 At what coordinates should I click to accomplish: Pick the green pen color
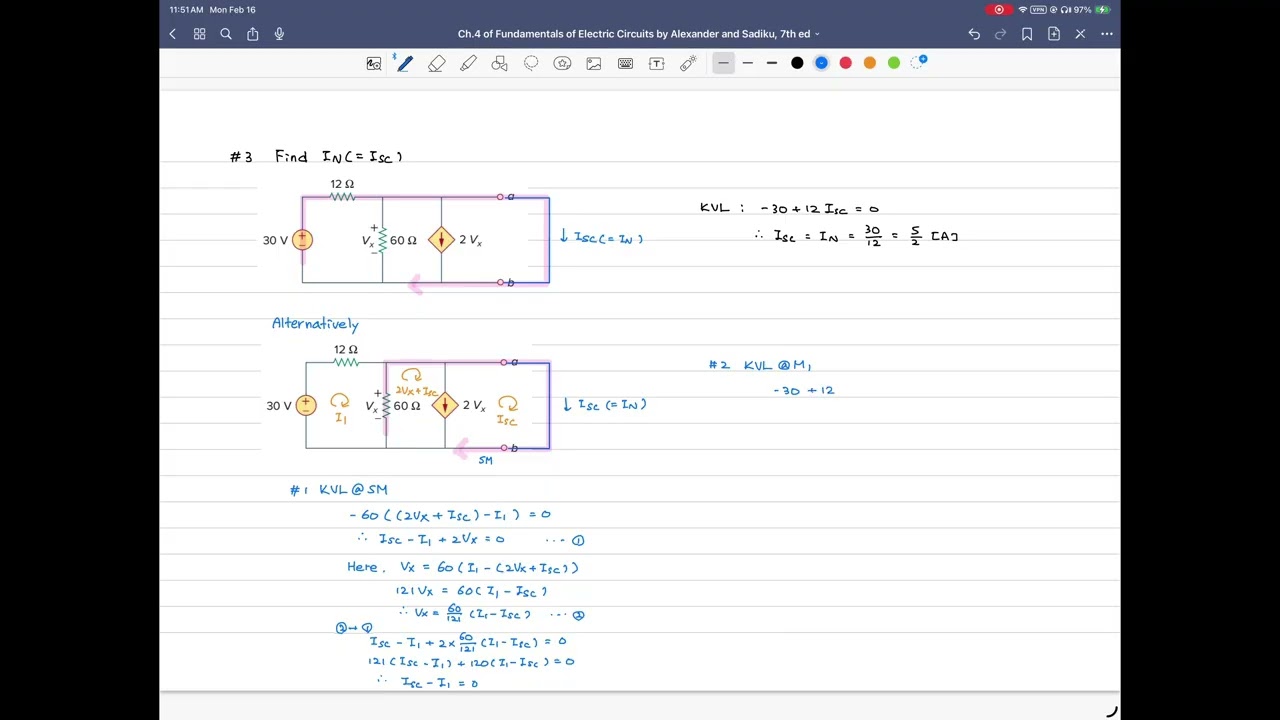coord(894,63)
